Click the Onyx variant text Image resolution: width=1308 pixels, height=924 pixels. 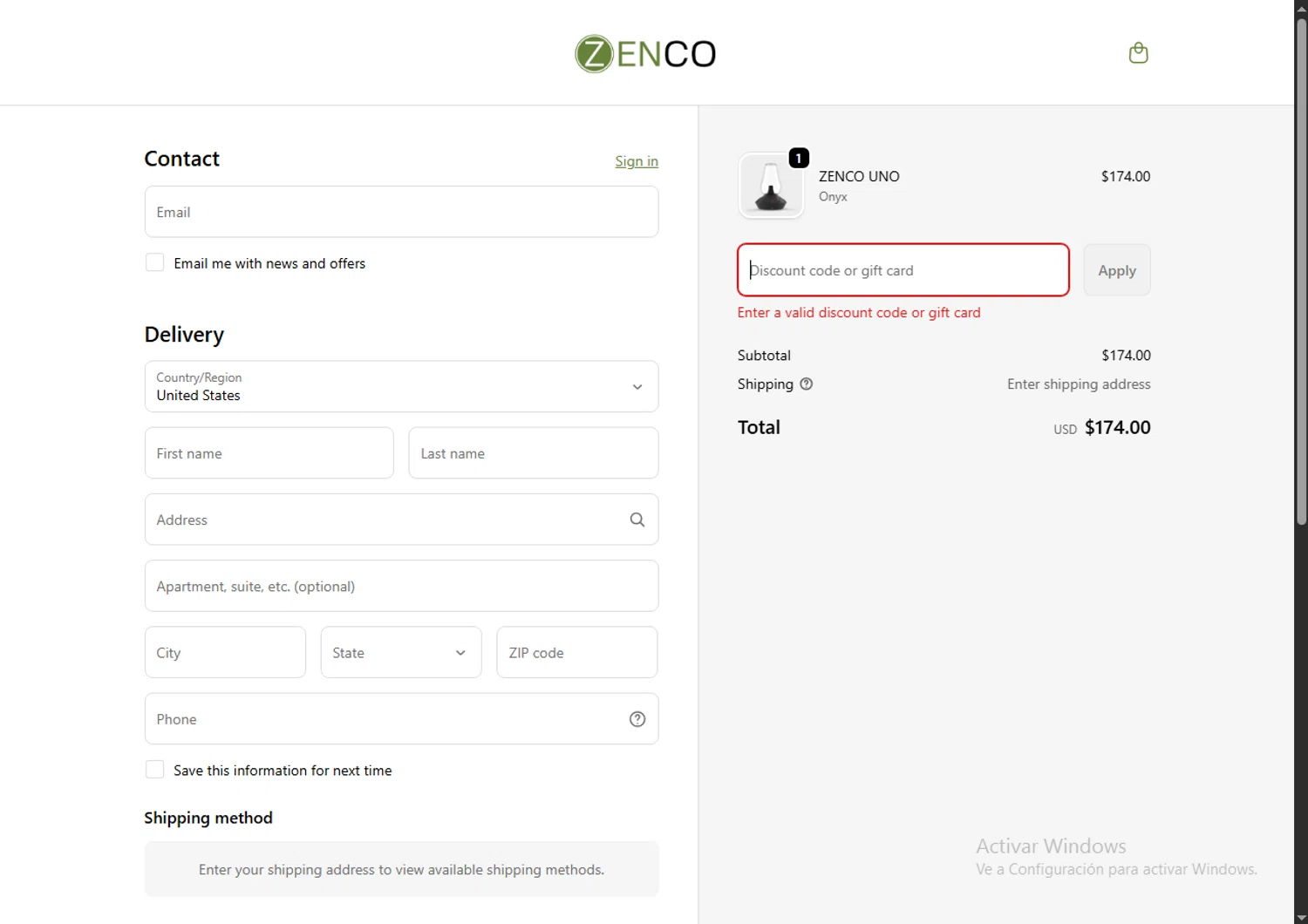(833, 197)
